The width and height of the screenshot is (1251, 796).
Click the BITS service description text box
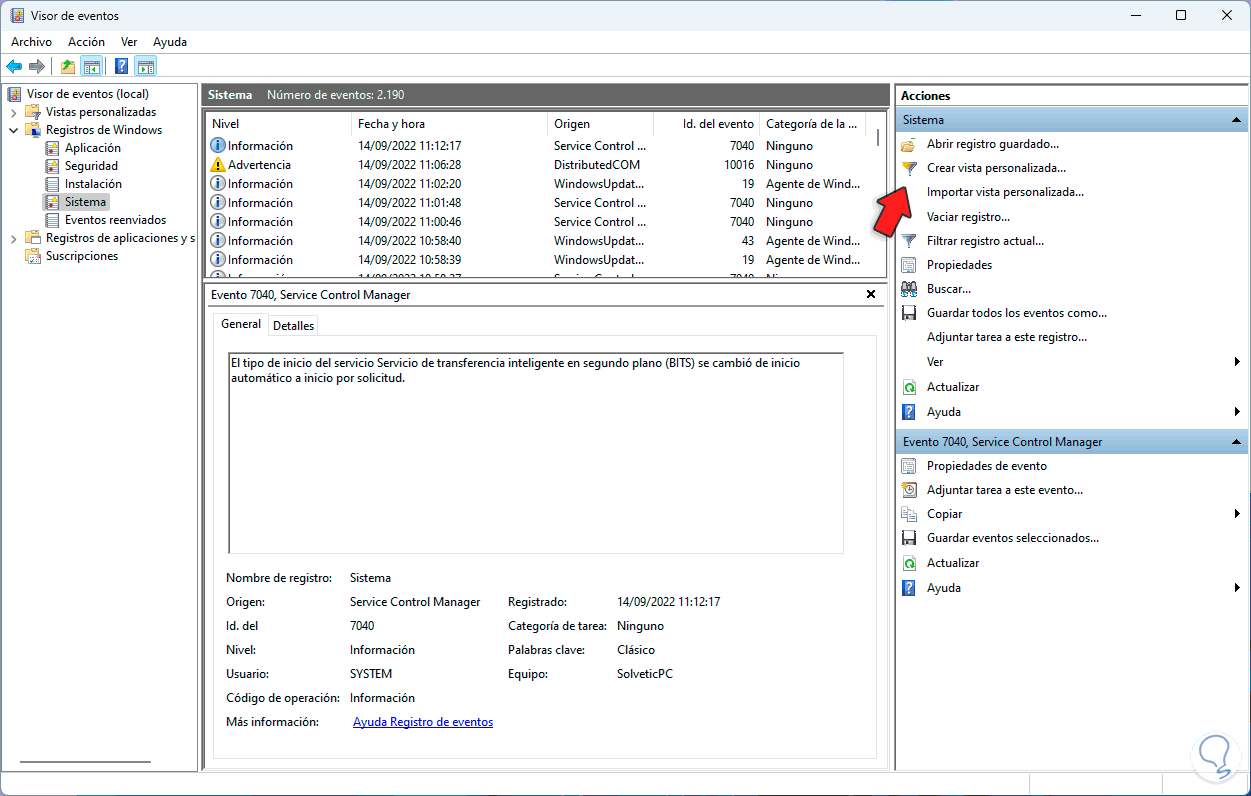pos(536,453)
